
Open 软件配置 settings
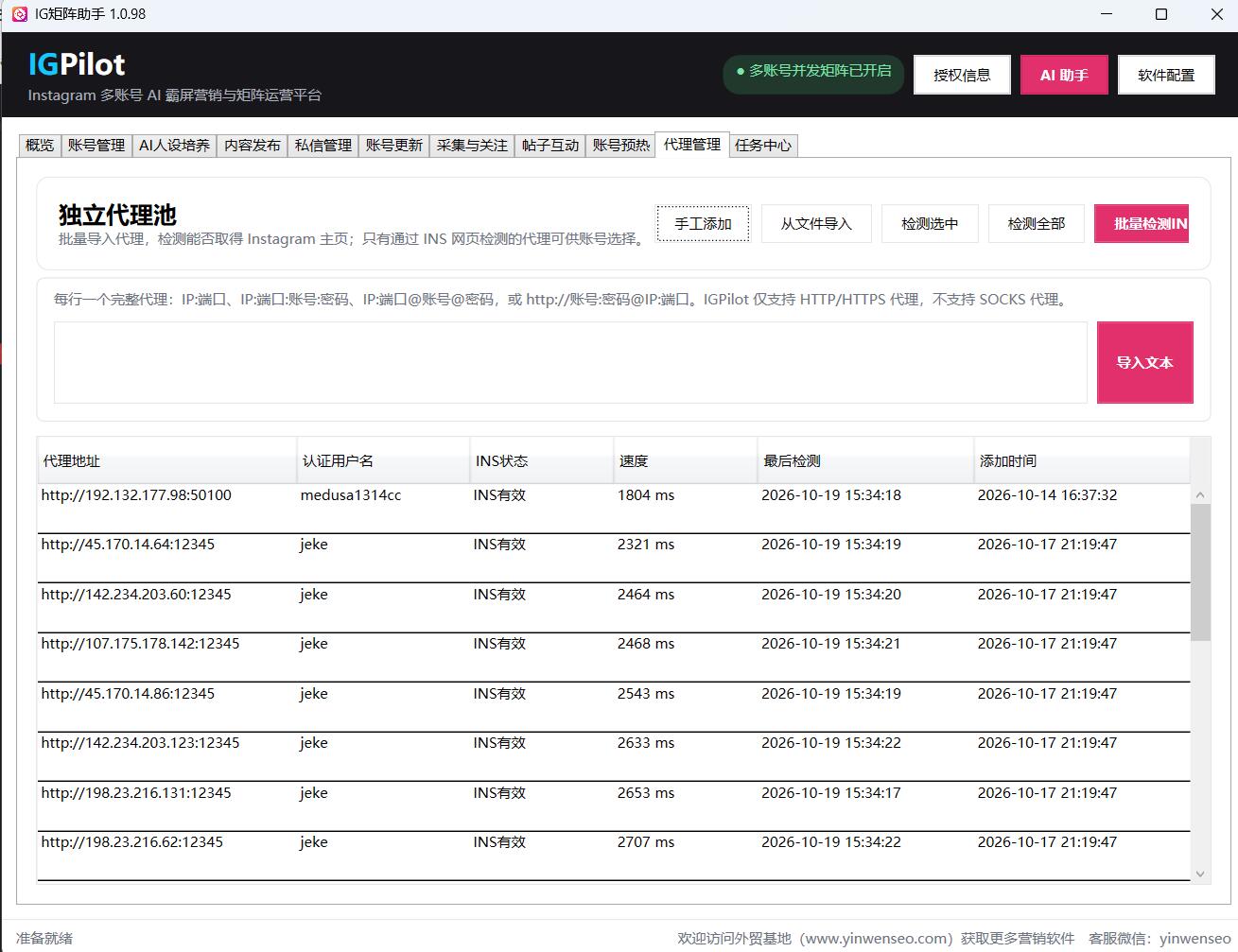(1166, 75)
